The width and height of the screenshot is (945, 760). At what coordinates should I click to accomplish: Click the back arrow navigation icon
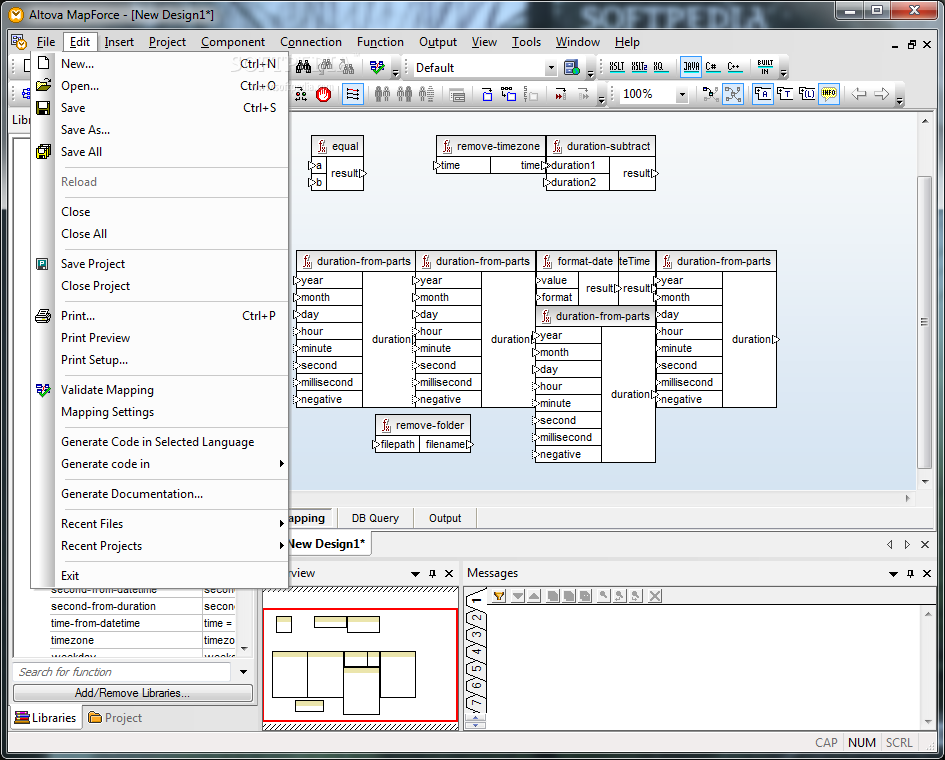pos(859,94)
